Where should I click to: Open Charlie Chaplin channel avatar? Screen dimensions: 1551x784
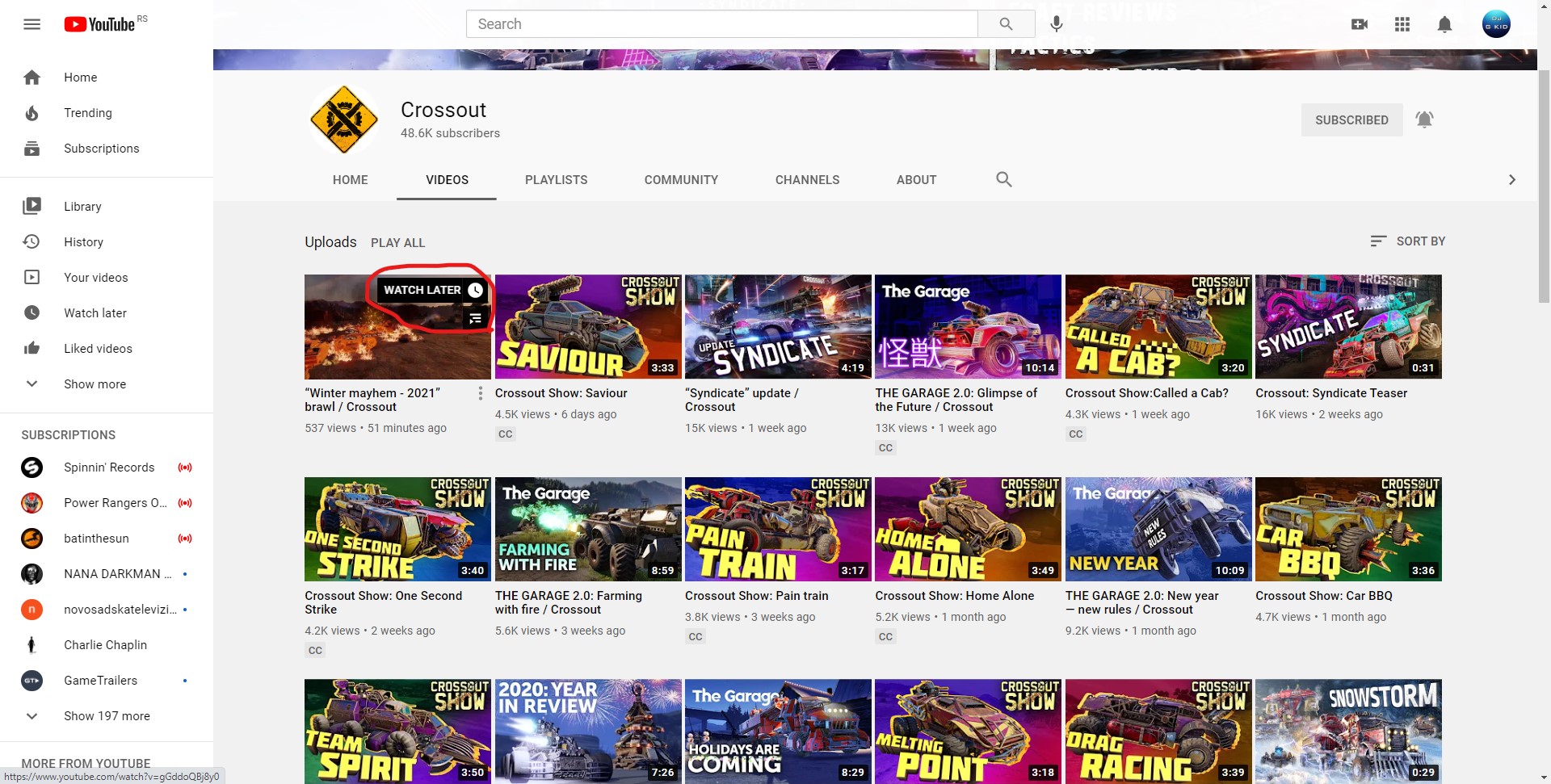[x=32, y=645]
